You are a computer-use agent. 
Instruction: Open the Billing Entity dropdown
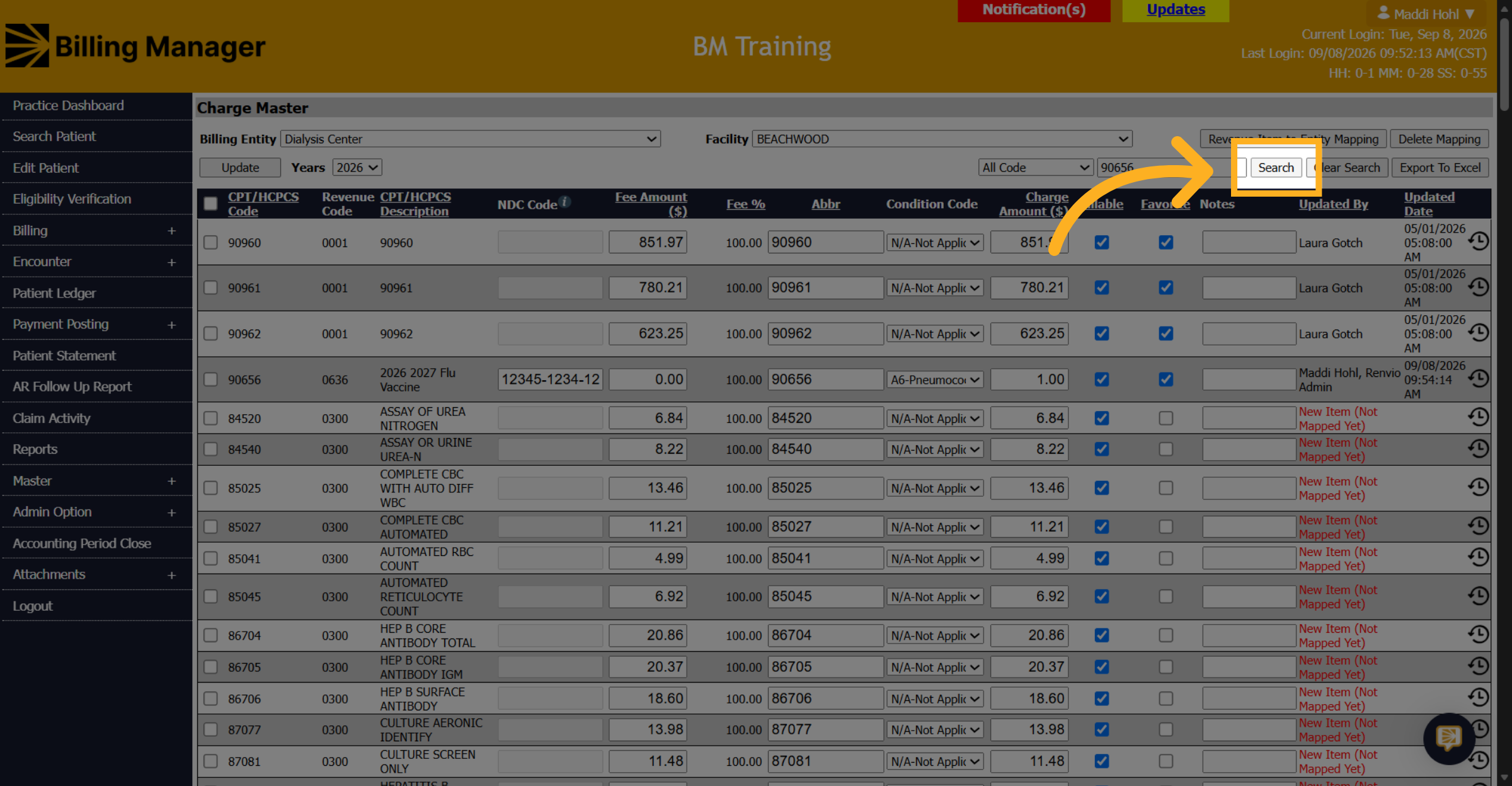click(x=471, y=139)
